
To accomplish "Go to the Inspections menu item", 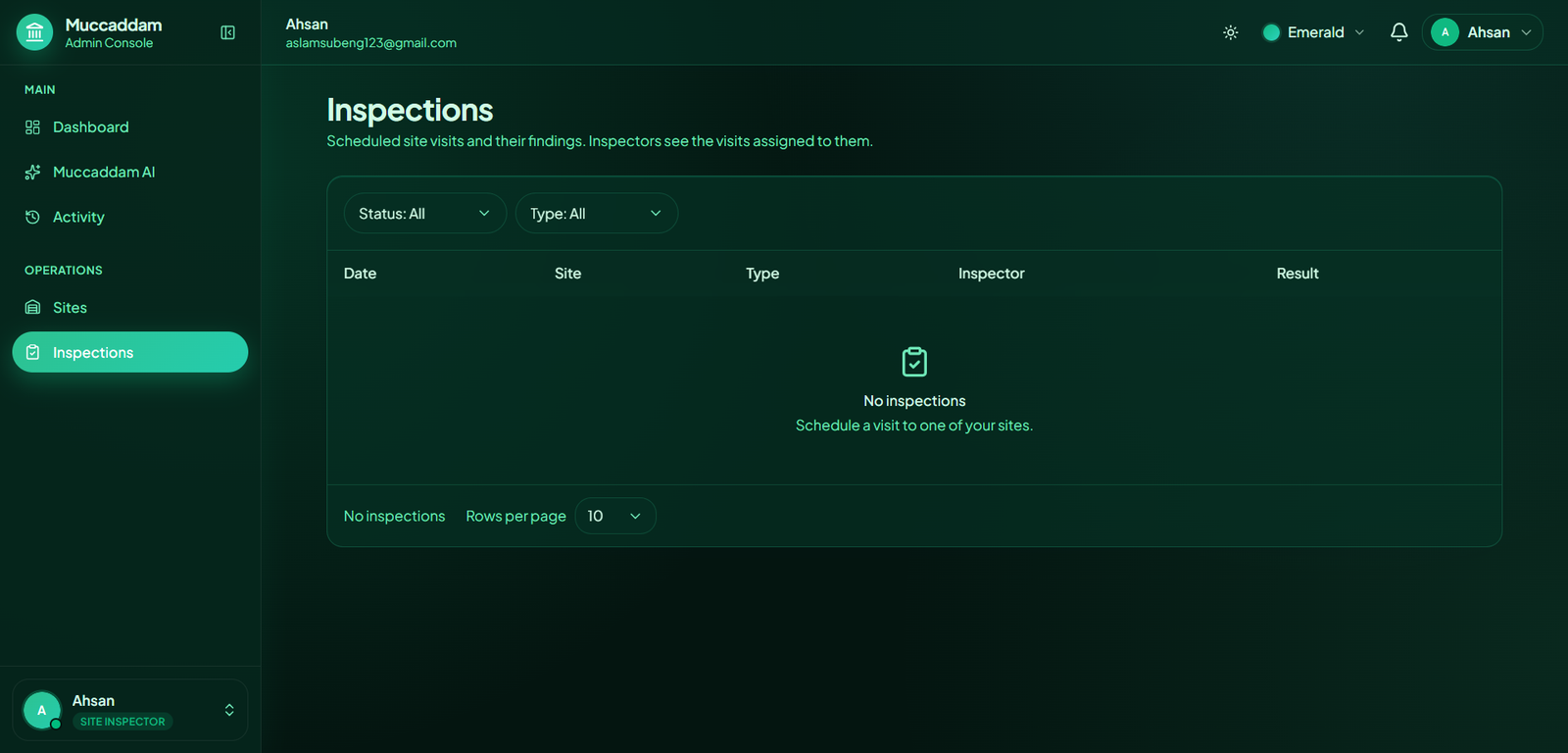I will click(x=130, y=352).
